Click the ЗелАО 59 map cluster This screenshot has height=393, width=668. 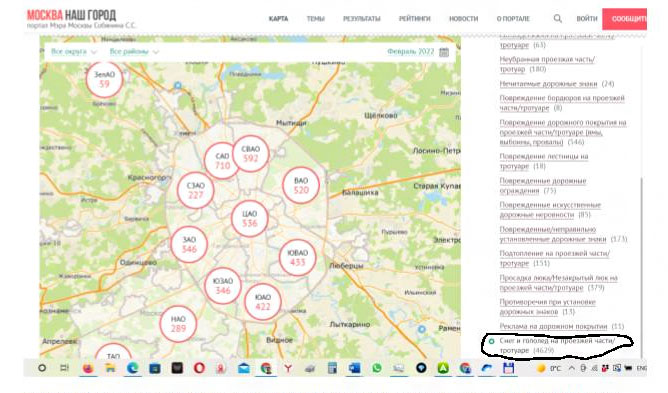tap(104, 79)
